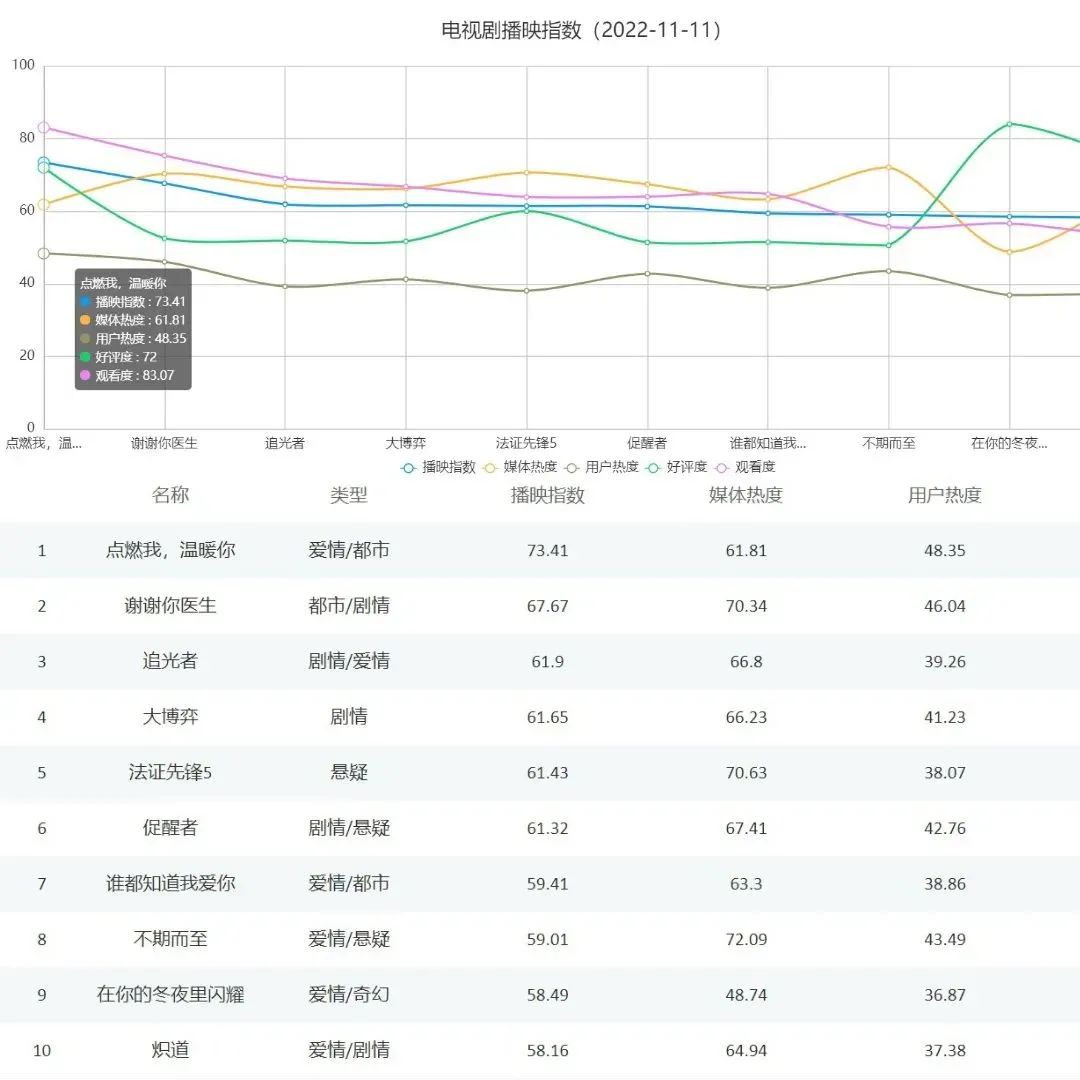Toggle the 播映指数 series in chart legend
Screen dimensions: 1080x1080
439,467
